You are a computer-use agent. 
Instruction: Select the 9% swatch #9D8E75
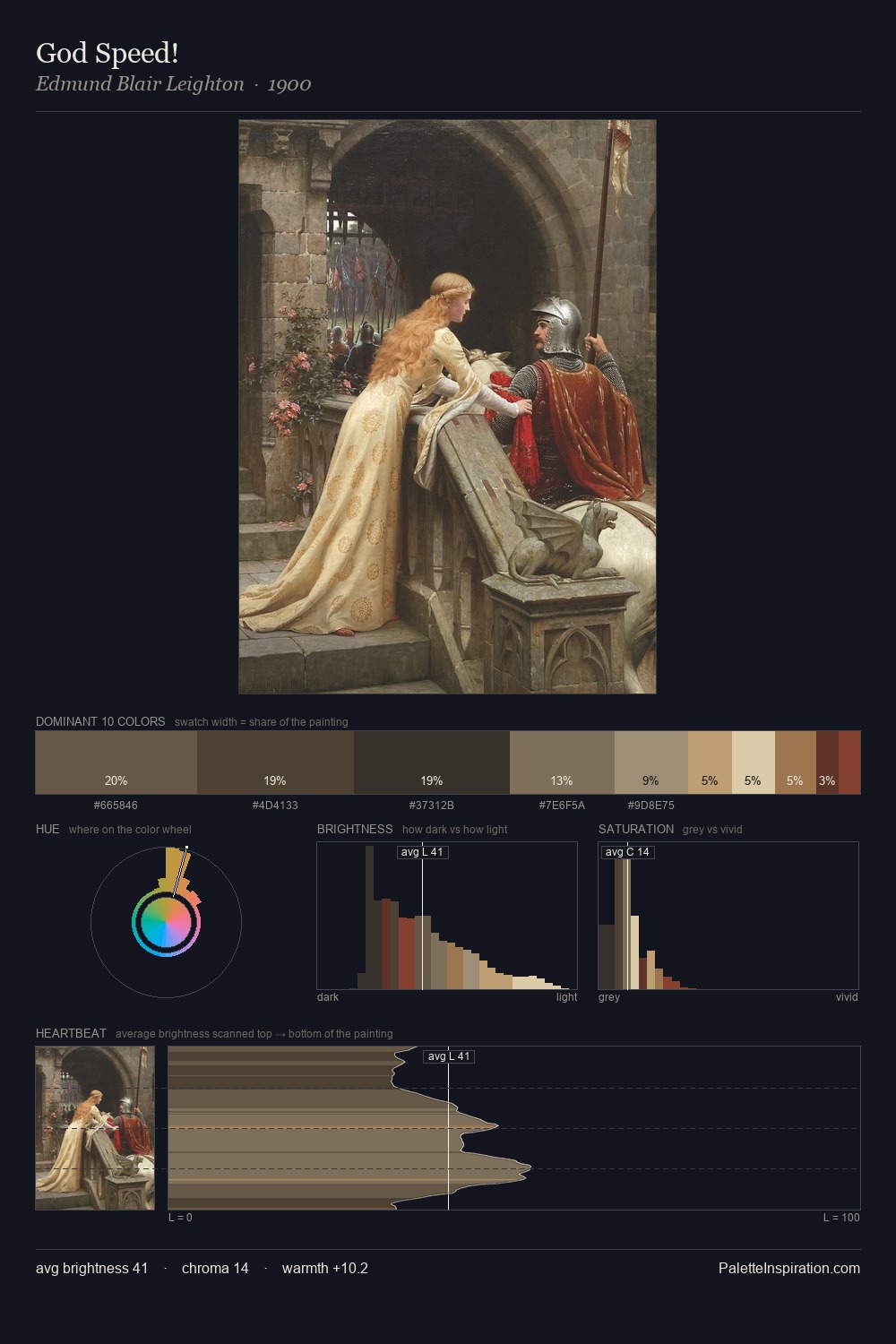651,762
